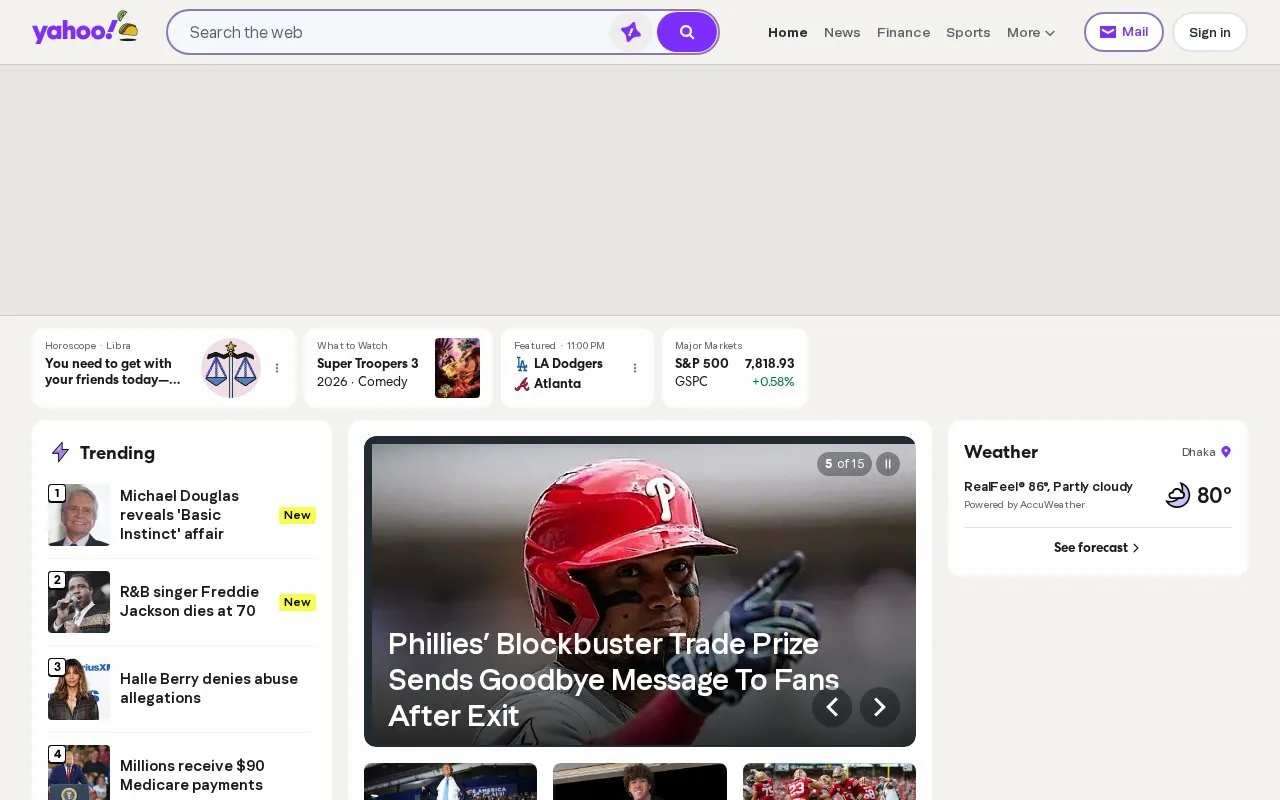This screenshot has height=800, width=1280.
Task: Click the S&P 500 market label
Action: (702, 364)
